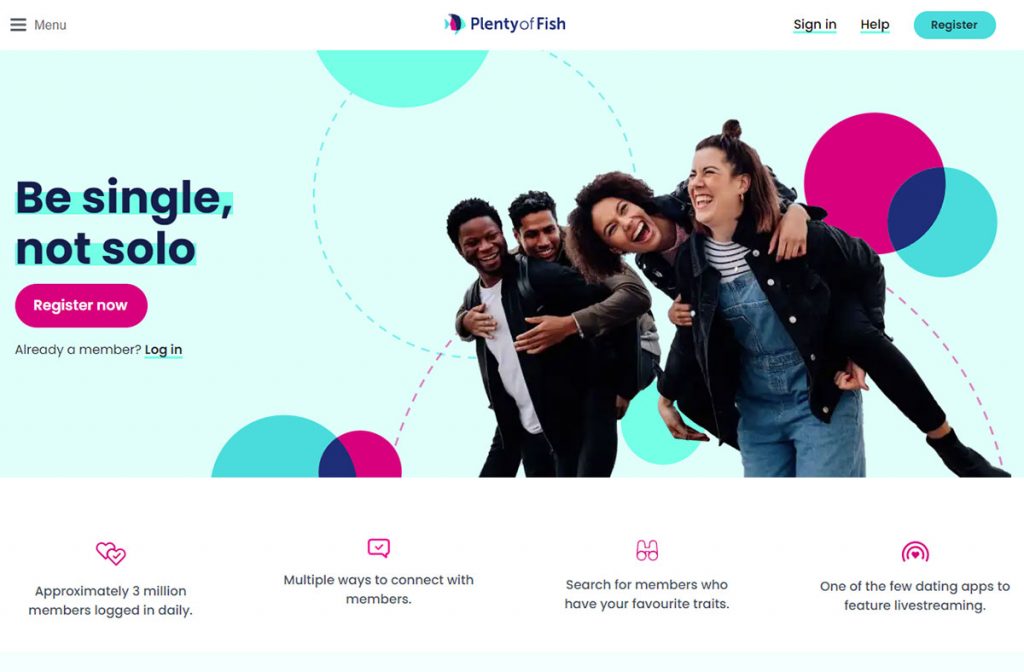Click the teal Register button
Viewport: 1024px width, 672px height.
pos(954,25)
